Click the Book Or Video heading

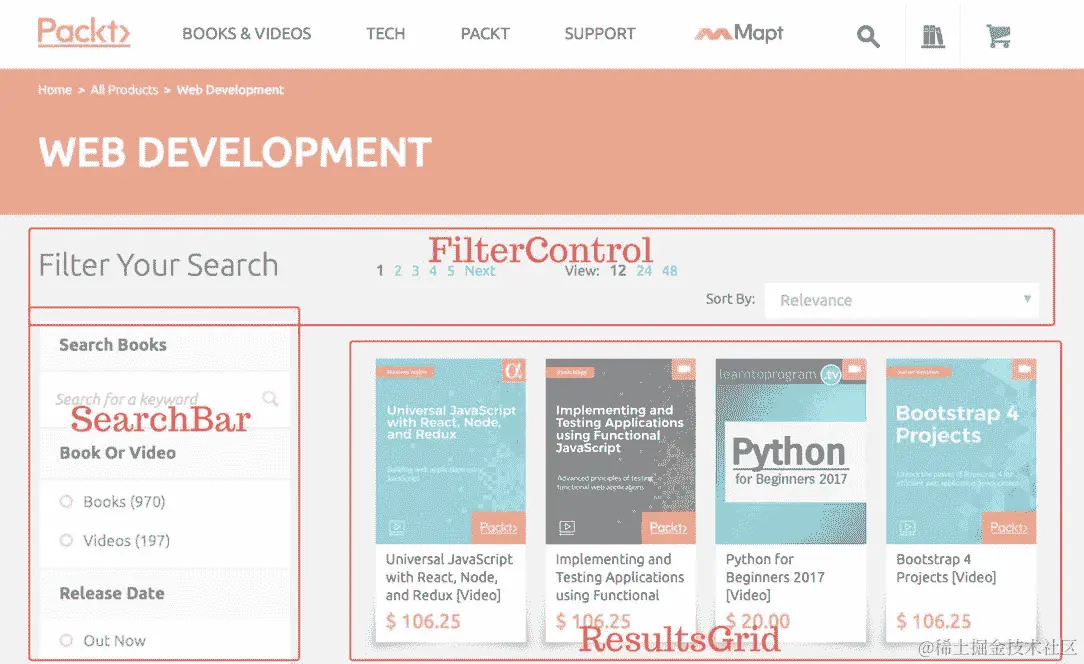tap(118, 453)
